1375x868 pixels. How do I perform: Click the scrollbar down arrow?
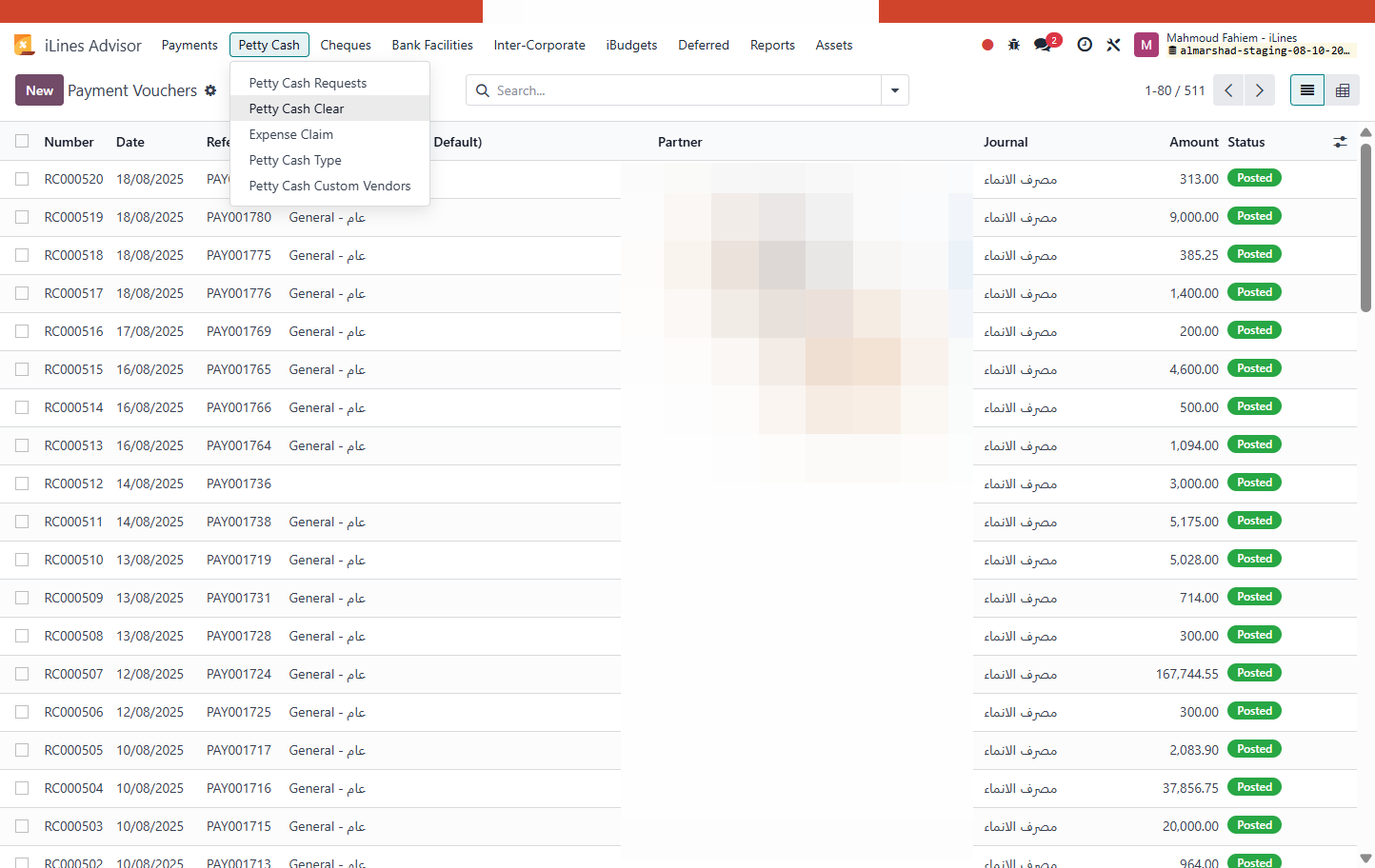tap(1365, 858)
